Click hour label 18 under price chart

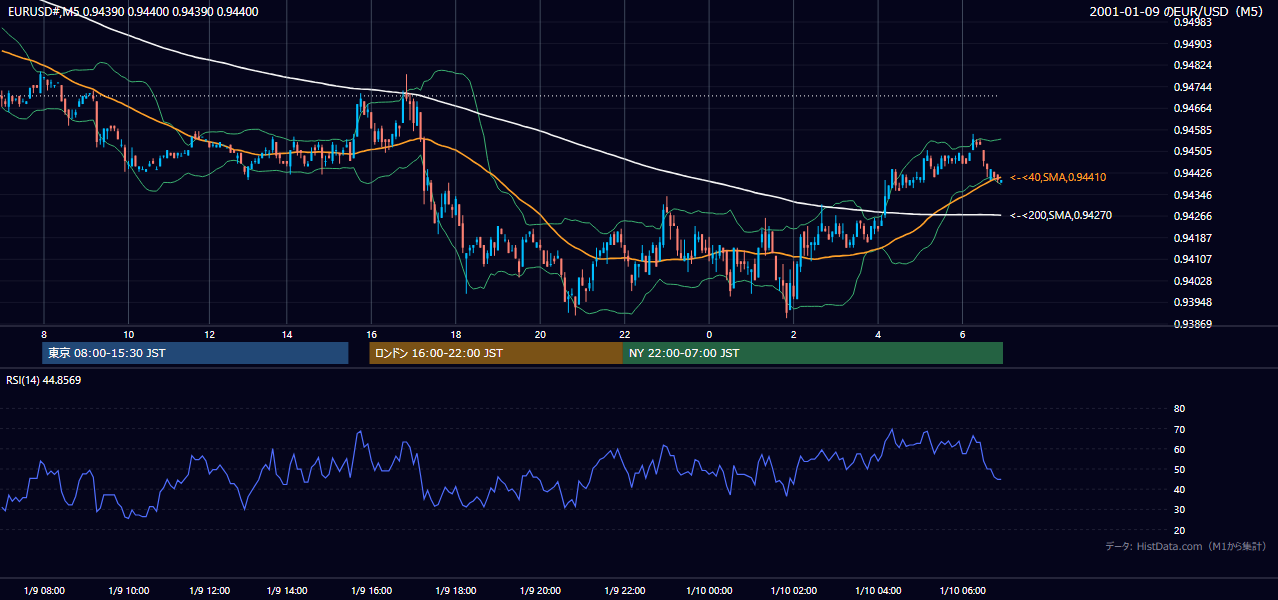456,334
